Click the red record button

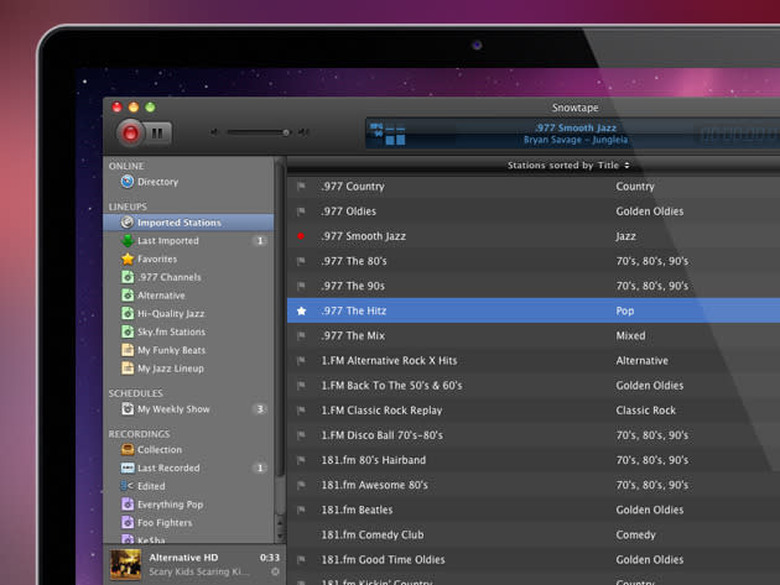[x=130, y=133]
